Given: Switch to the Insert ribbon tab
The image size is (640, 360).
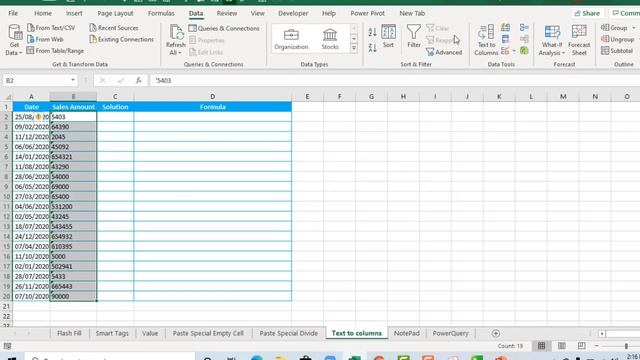Looking at the screenshot, I should click(74, 13).
